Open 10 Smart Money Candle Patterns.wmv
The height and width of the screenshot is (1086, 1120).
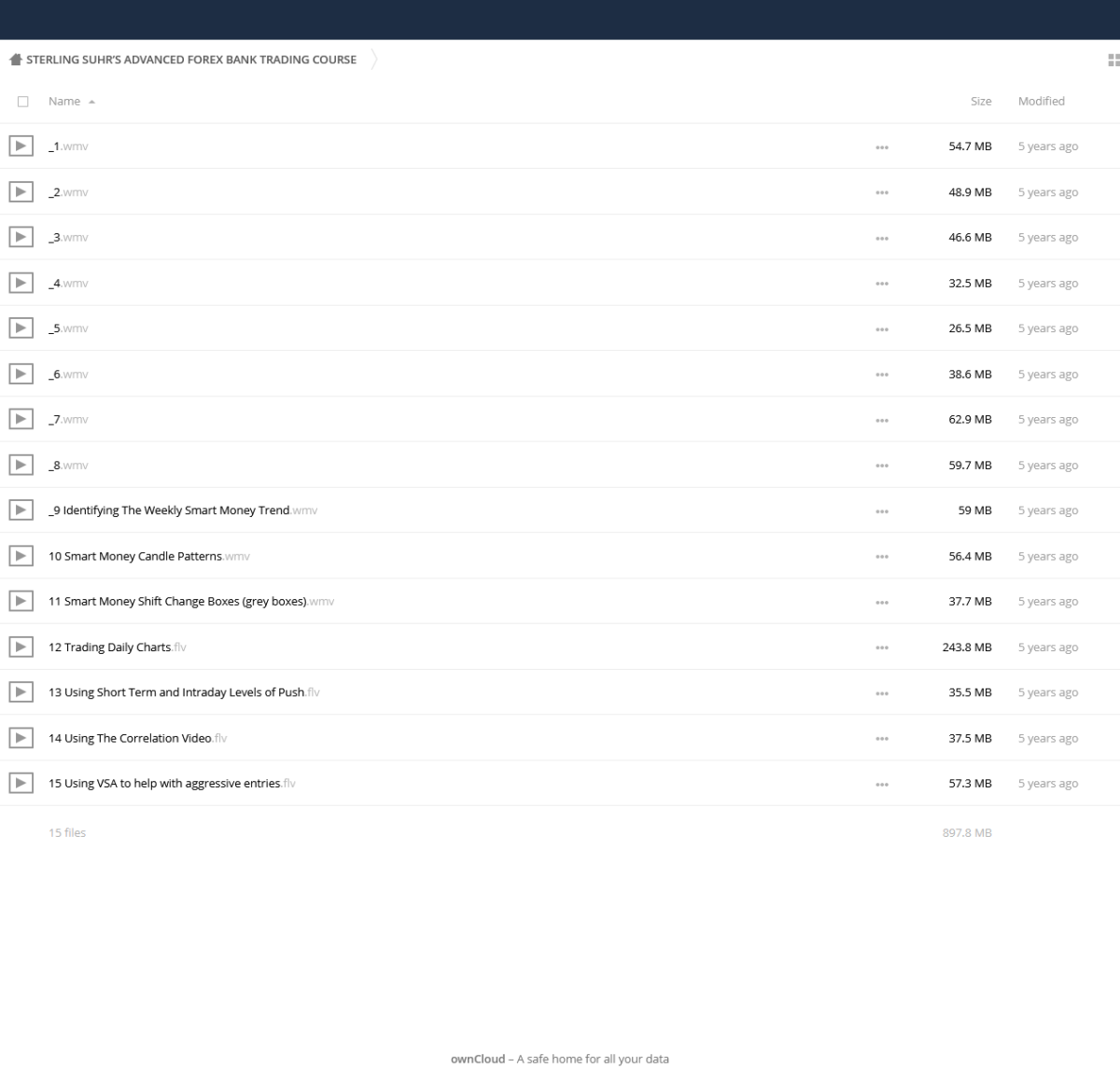pos(149,556)
